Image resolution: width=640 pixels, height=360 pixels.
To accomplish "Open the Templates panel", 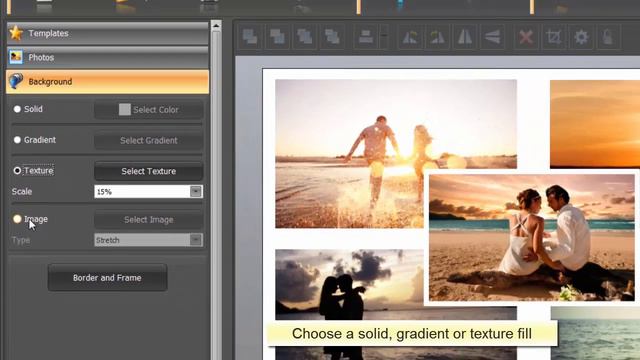I will point(107,33).
